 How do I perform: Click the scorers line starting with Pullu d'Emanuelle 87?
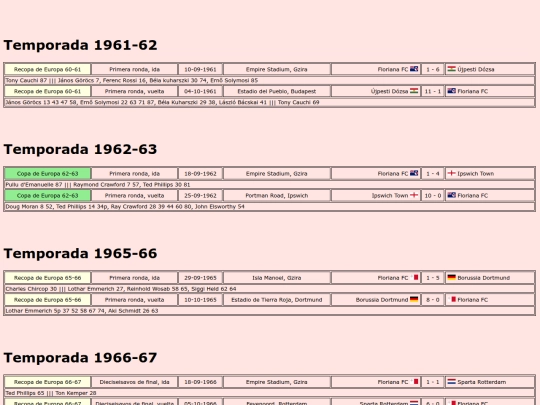tap(269, 185)
